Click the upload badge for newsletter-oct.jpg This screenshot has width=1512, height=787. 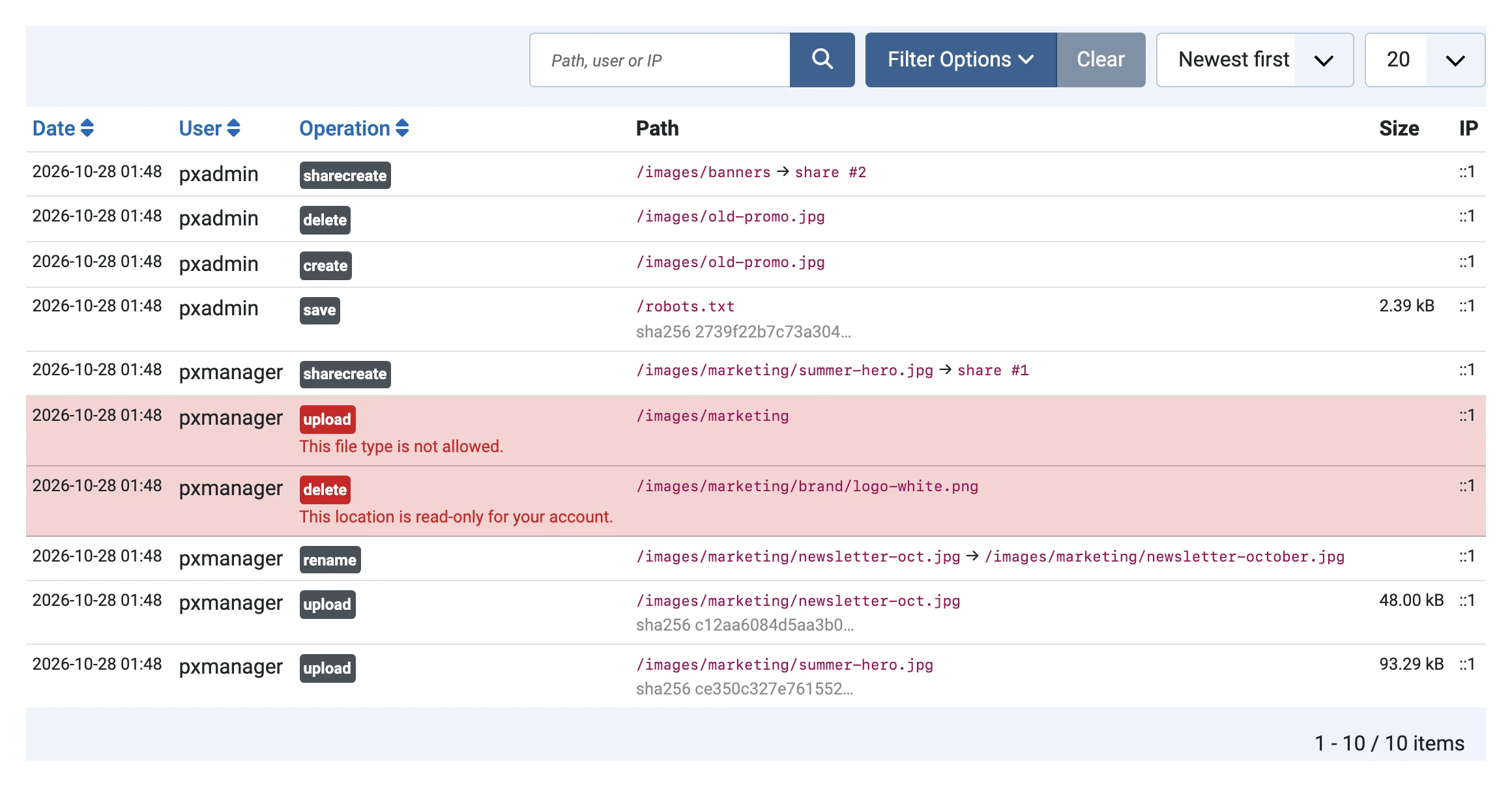(x=327, y=604)
